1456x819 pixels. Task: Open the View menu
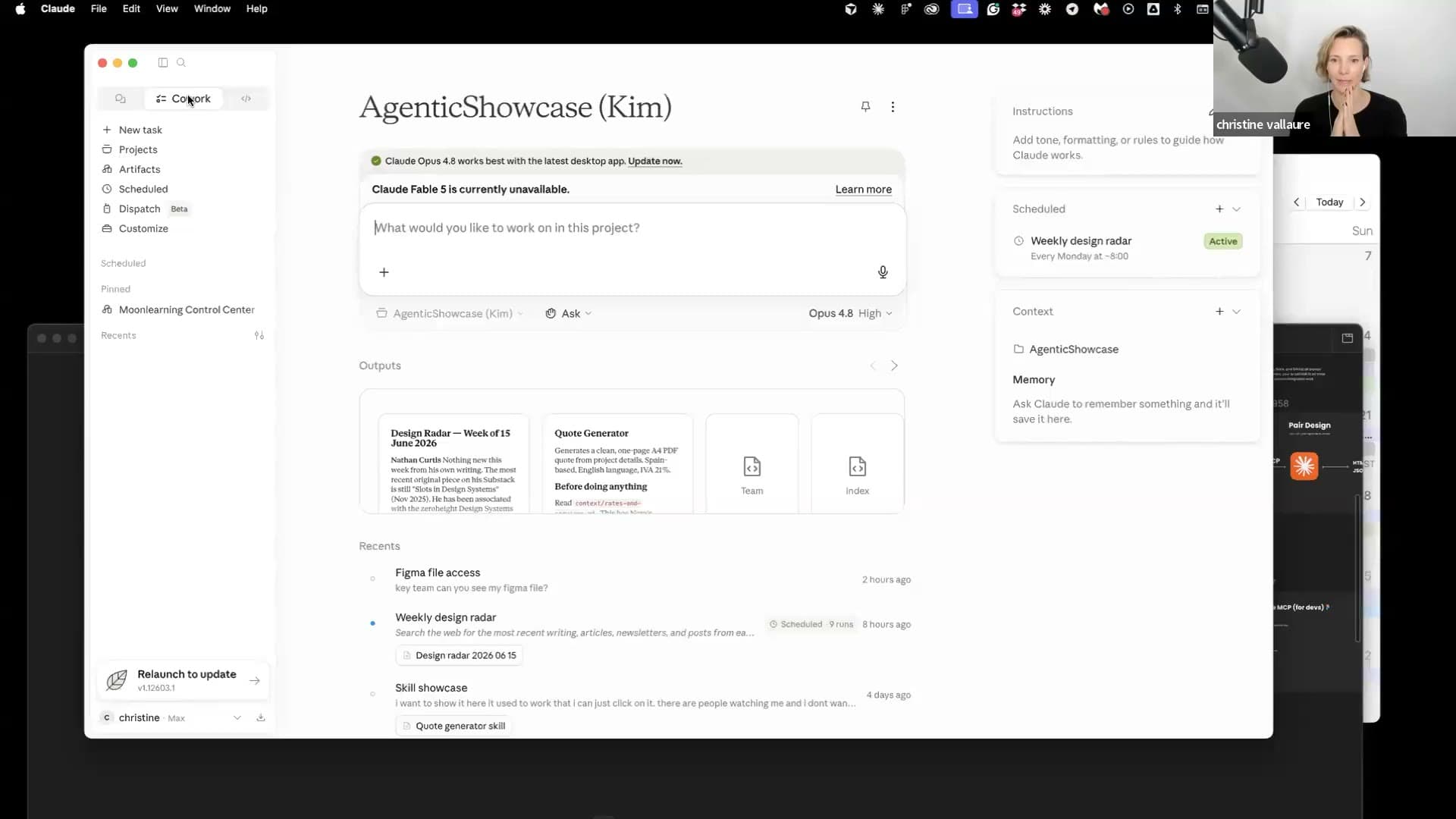tap(167, 8)
